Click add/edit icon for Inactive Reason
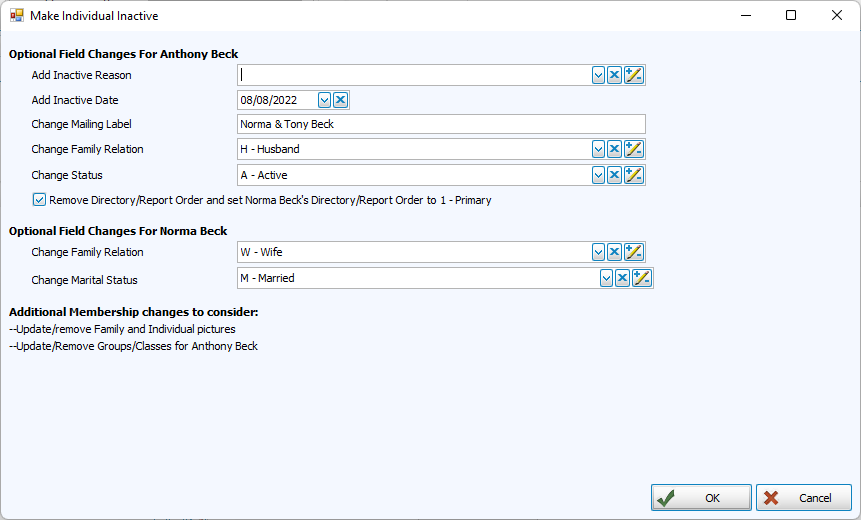 [633, 75]
